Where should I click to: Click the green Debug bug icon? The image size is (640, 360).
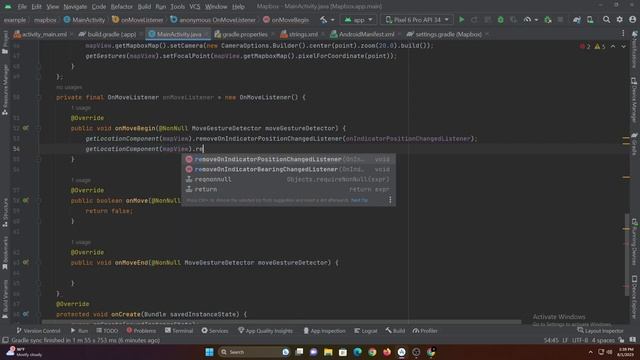click(x=501, y=20)
